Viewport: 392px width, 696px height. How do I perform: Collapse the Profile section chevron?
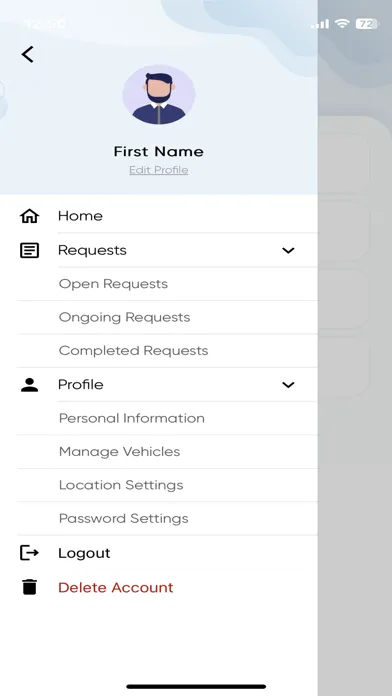(x=288, y=385)
